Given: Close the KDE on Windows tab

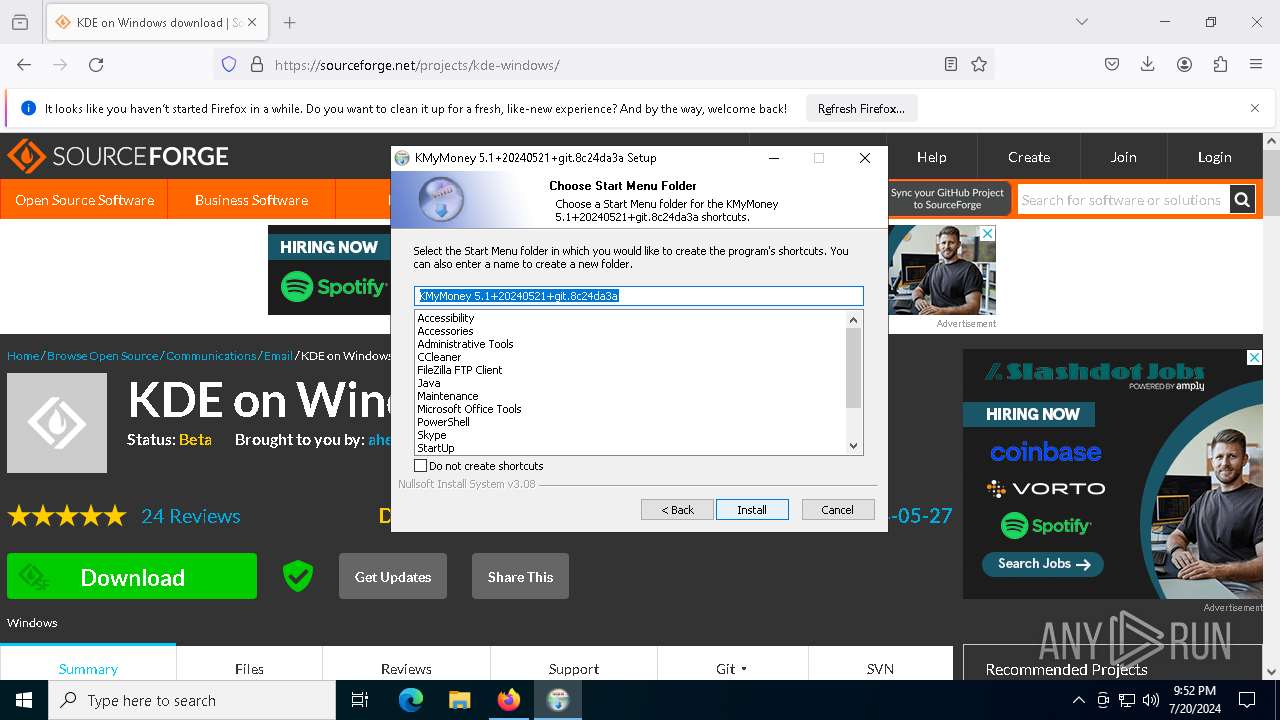Looking at the screenshot, I should (252, 22).
